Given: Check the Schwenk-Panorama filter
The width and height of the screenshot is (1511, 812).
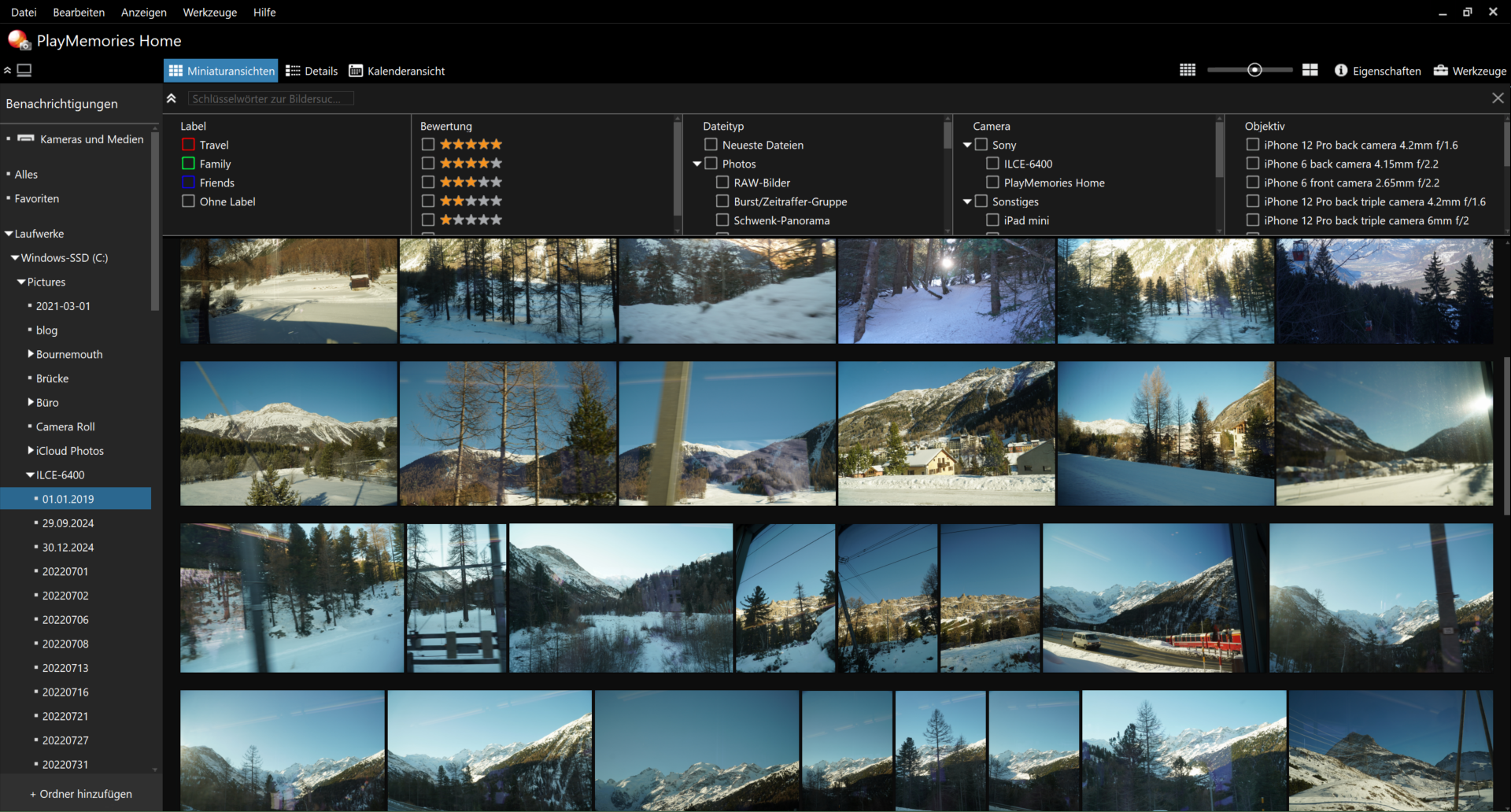Looking at the screenshot, I should point(722,220).
